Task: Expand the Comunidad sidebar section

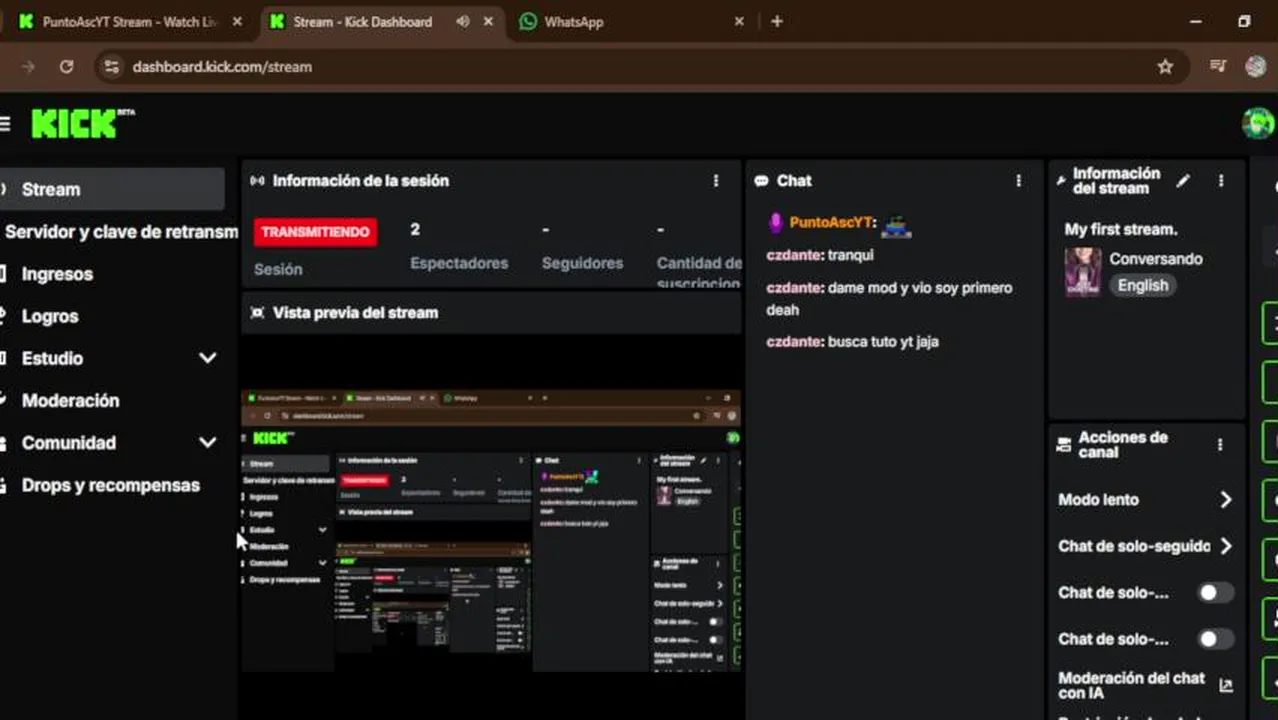Action: [x=208, y=443]
